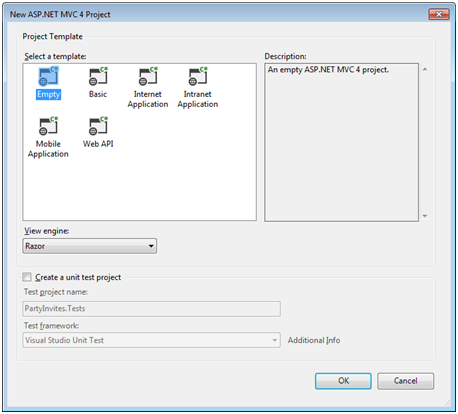Select the Basic template icon
This screenshot has width=458, height=414.
click(98, 76)
